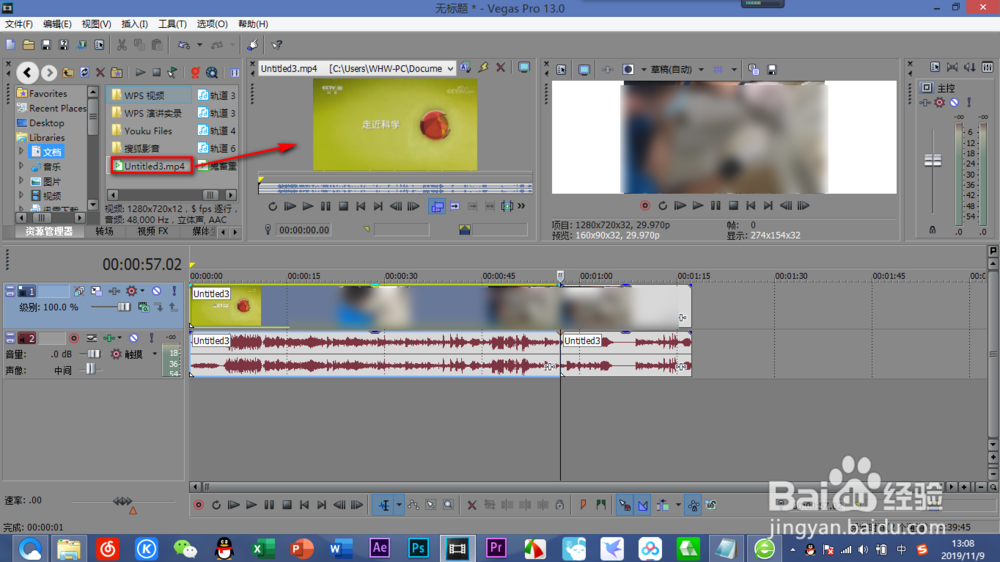Solo audio track 2
This screenshot has width=1000, height=562.
click(x=151, y=338)
